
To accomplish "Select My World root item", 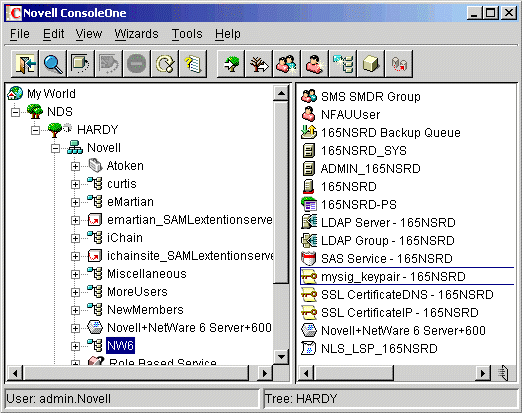I will [x=42, y=94].
